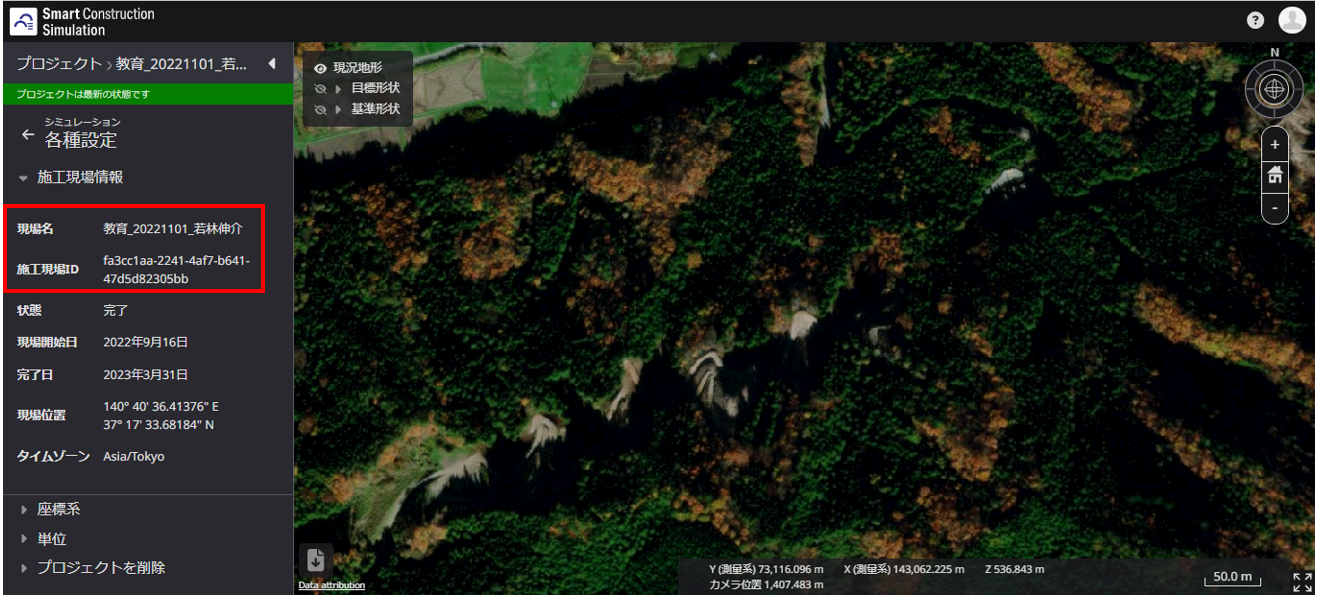Open the Data attribution link

tap(331, 585)
